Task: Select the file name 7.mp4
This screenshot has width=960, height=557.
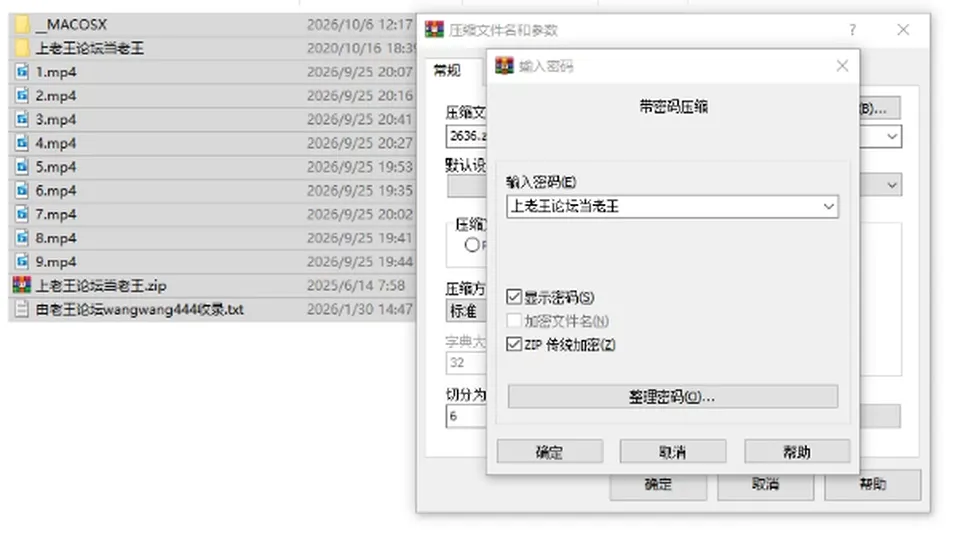Action: click(x=56, y=215)
